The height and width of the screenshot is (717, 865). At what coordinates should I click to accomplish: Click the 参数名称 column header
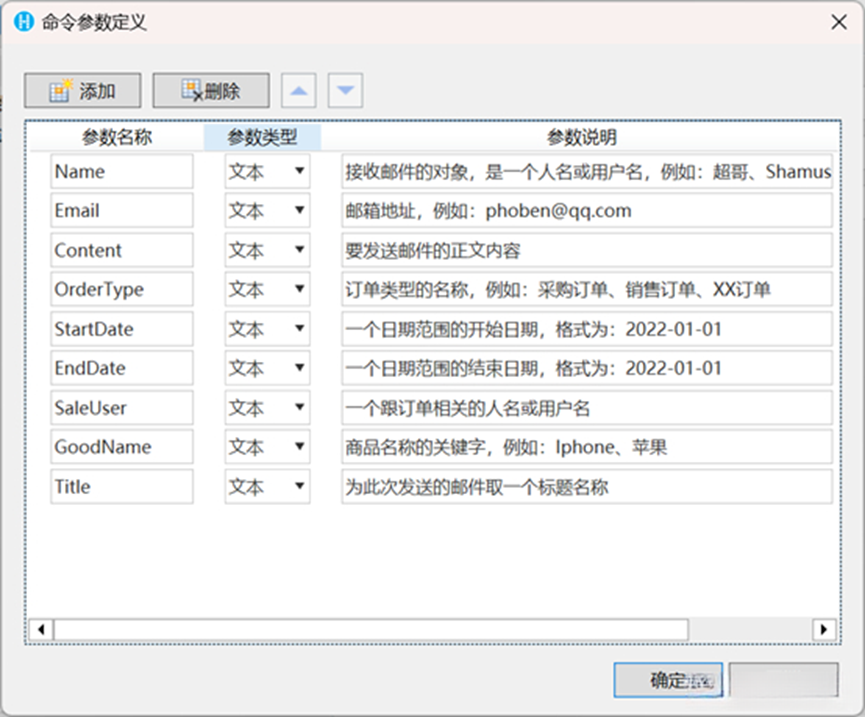117,137
